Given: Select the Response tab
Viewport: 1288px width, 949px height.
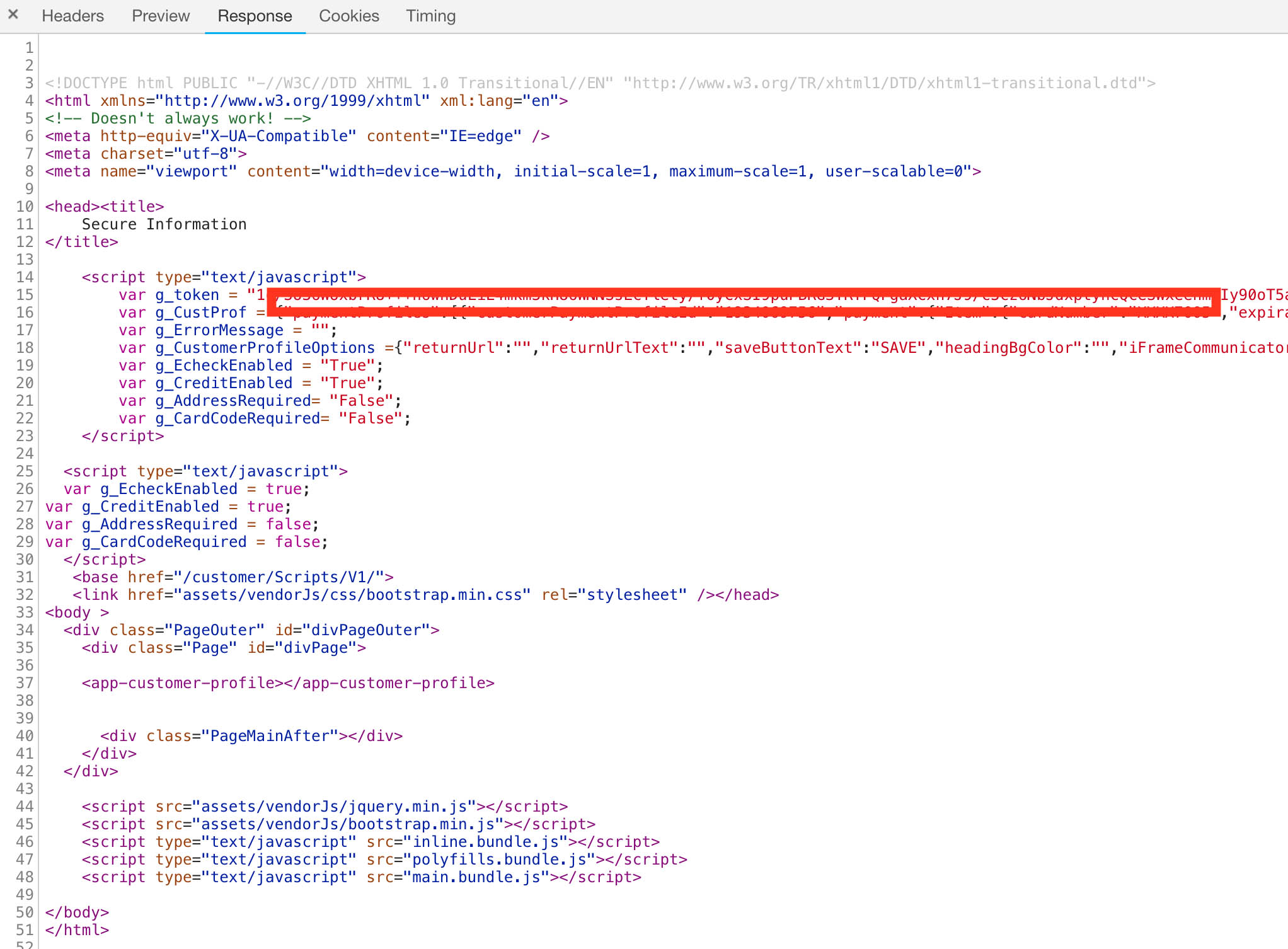Looking at the screenshot, I should pos(255,16).
